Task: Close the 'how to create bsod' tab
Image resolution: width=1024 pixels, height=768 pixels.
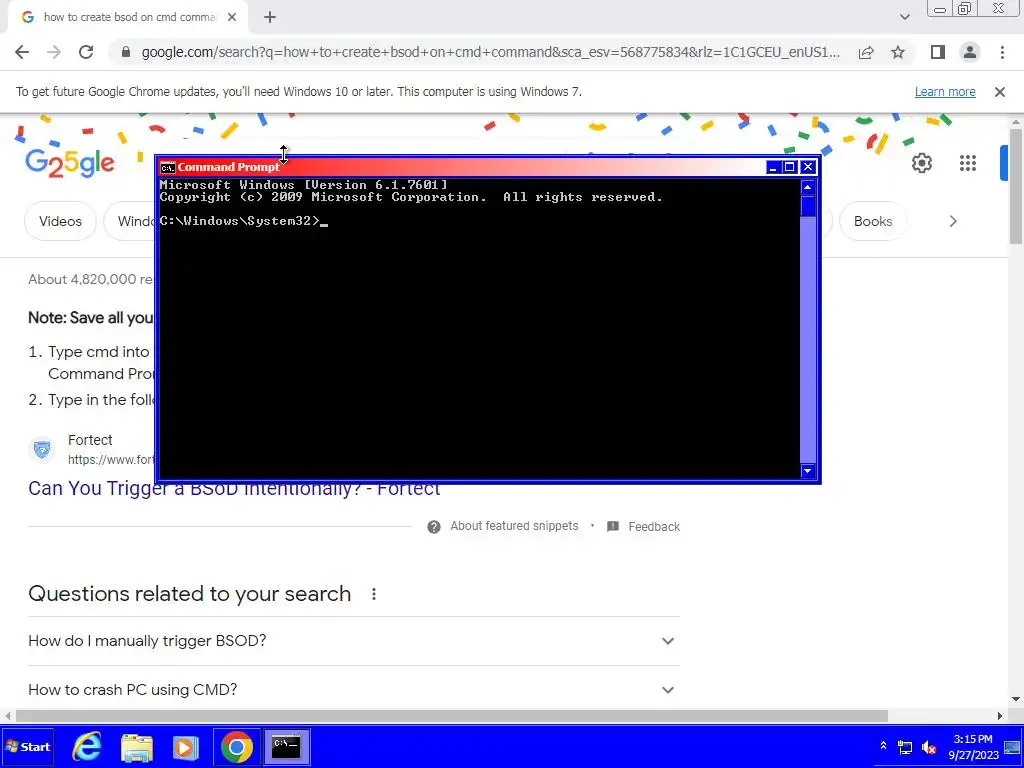Action: point(232,18)
